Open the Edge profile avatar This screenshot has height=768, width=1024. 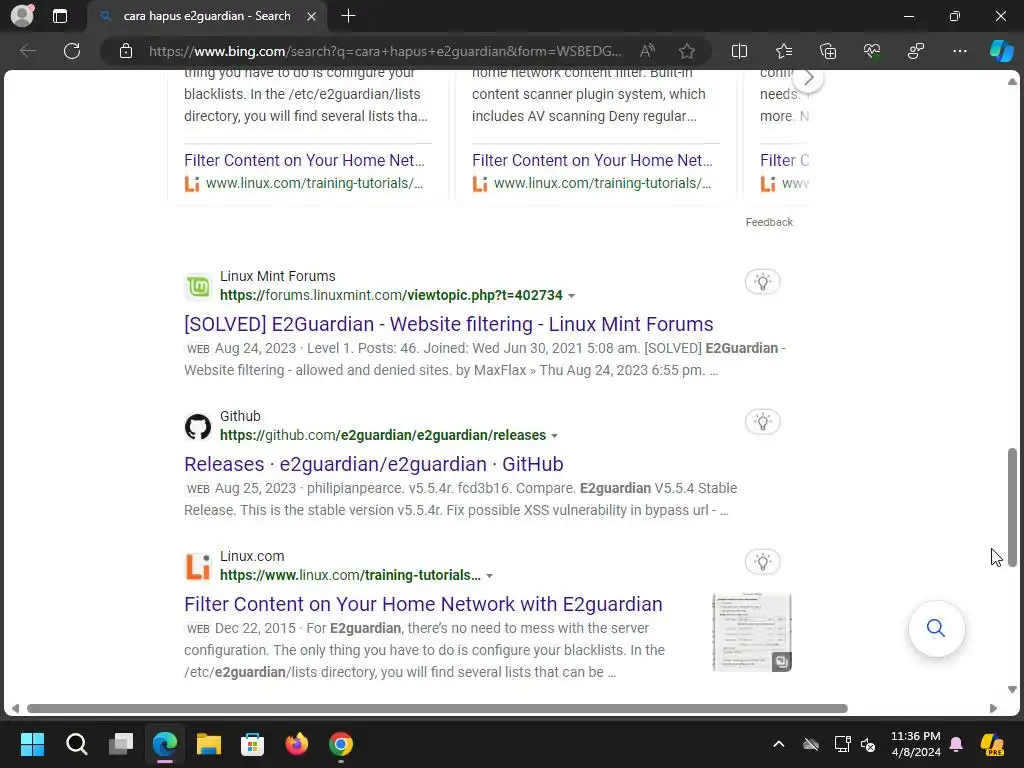(22, 16)
